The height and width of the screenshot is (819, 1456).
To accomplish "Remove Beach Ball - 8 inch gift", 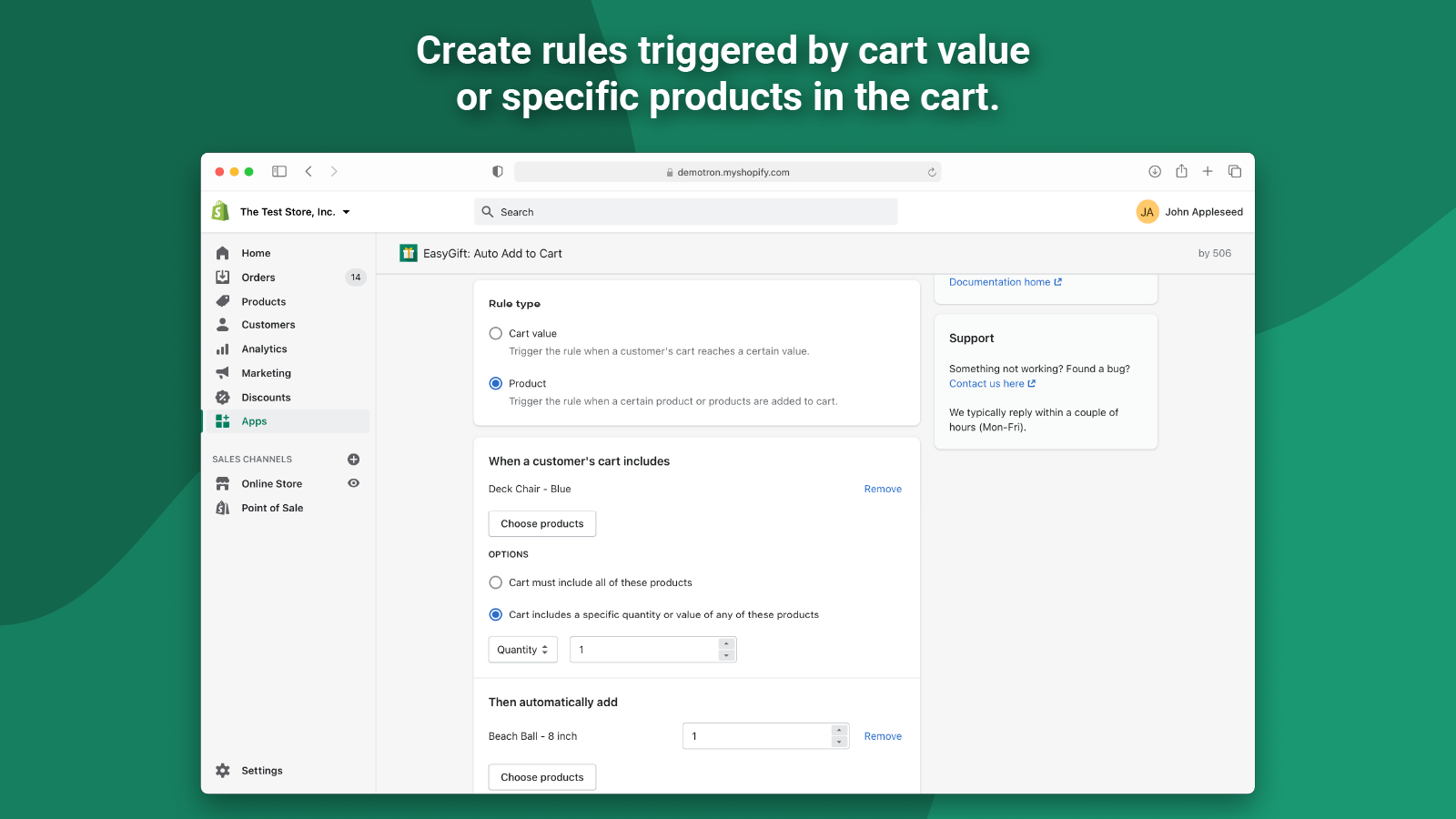I will pyautogui.click(x=883, y=737).
